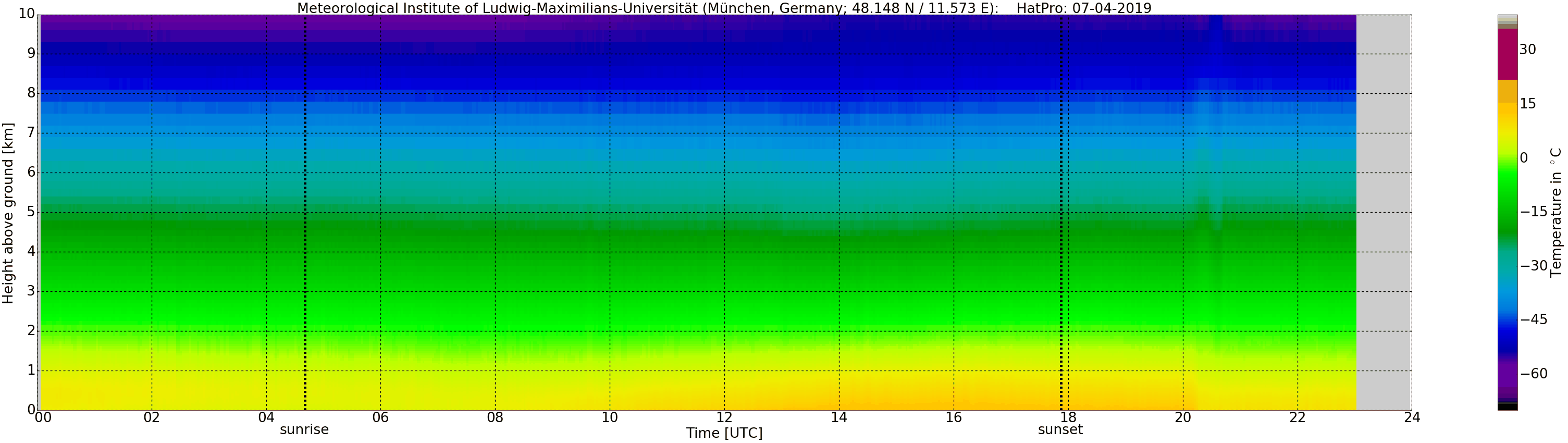Click the sunrise label below the time axis
Viewport: 1568px width, 443px height.
click(304, 429)
